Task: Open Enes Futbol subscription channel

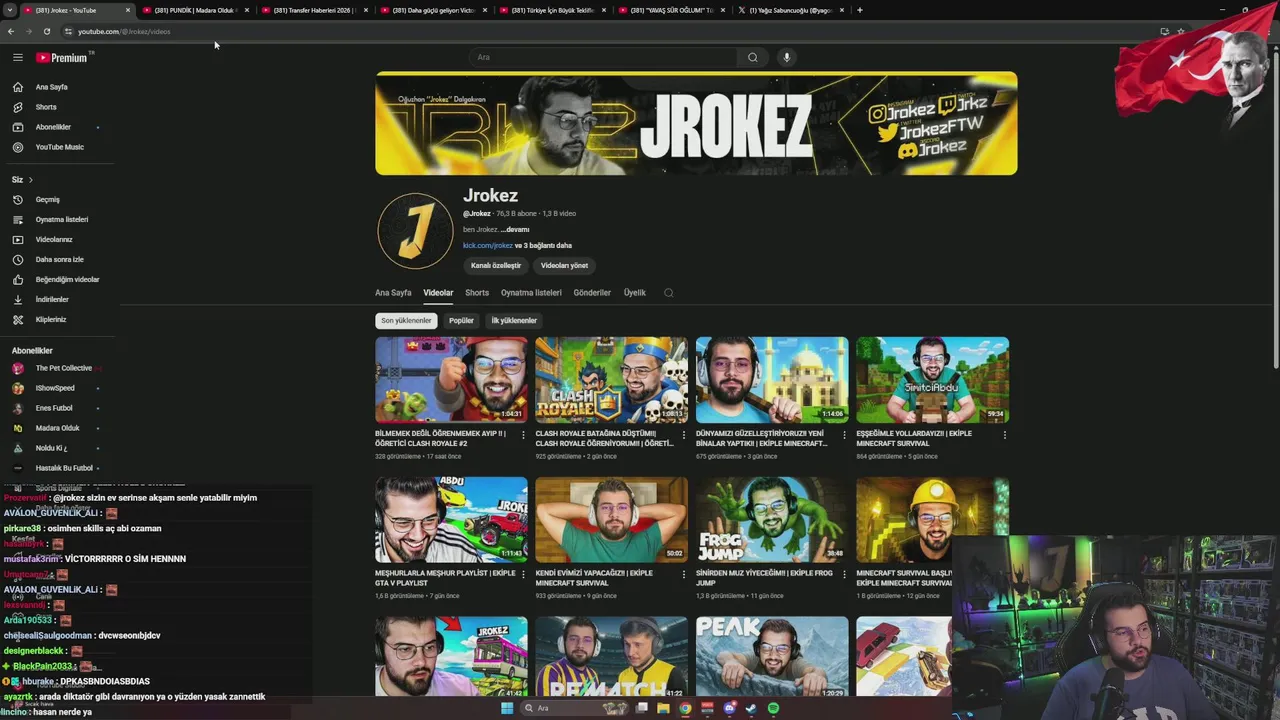Action: point(54,408)
